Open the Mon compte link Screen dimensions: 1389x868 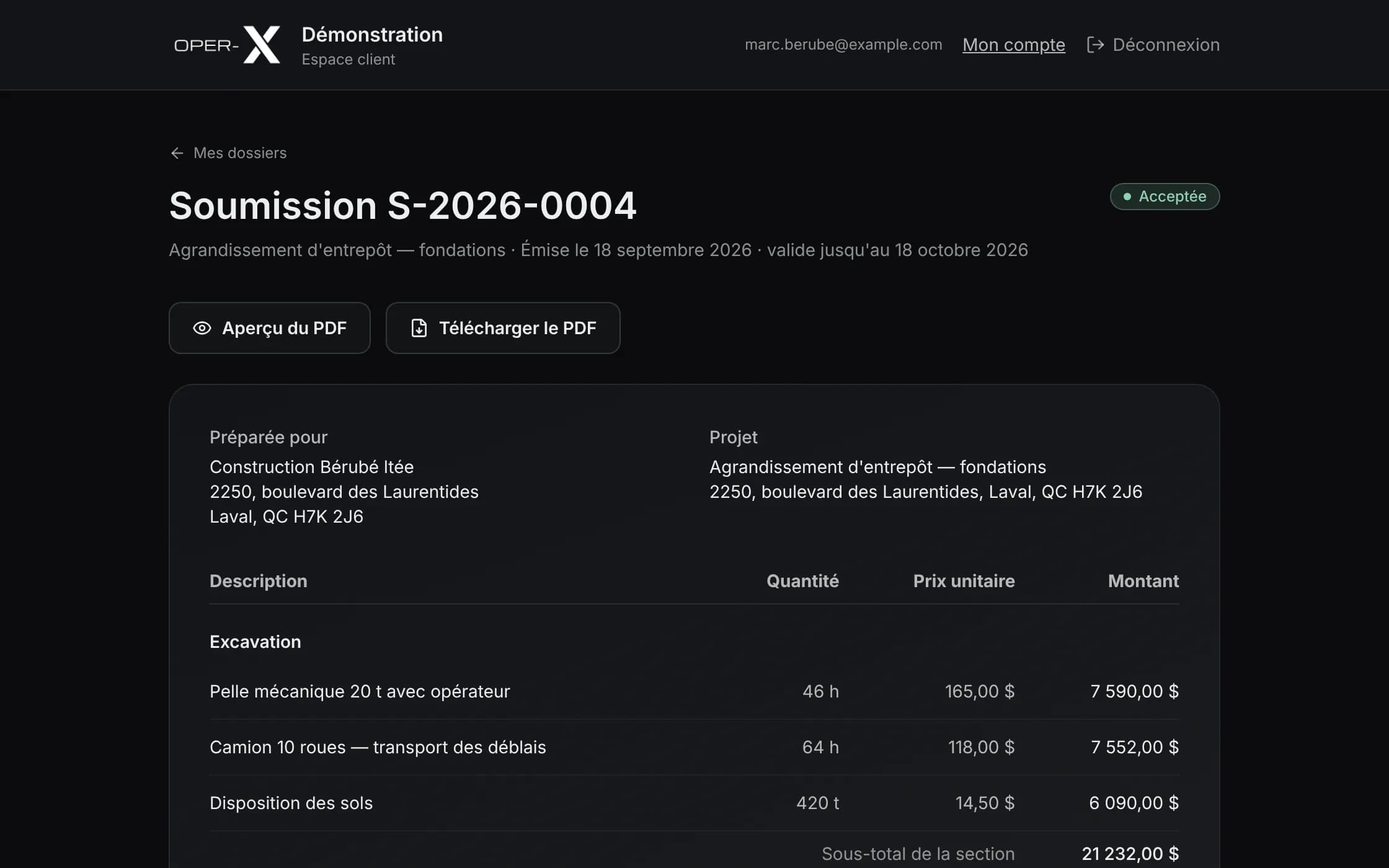tap(1014, 45)
